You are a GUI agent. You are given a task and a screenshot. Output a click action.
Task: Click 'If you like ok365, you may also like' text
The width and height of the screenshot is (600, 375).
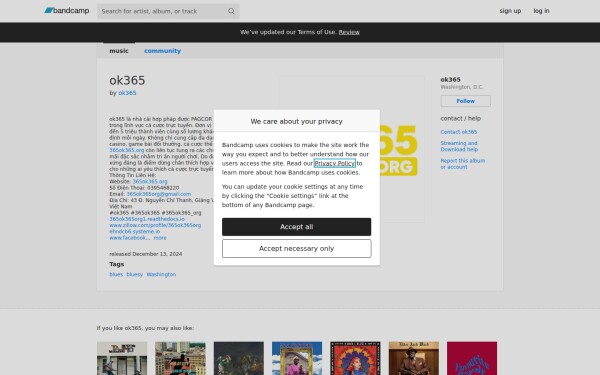145,328
